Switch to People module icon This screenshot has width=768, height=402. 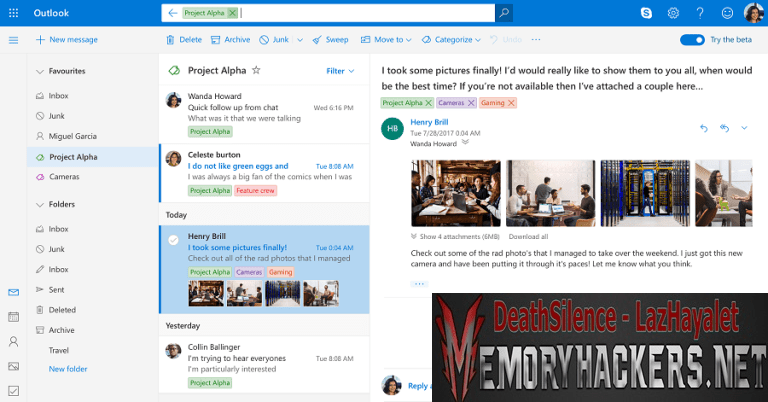tap(14, 342)
